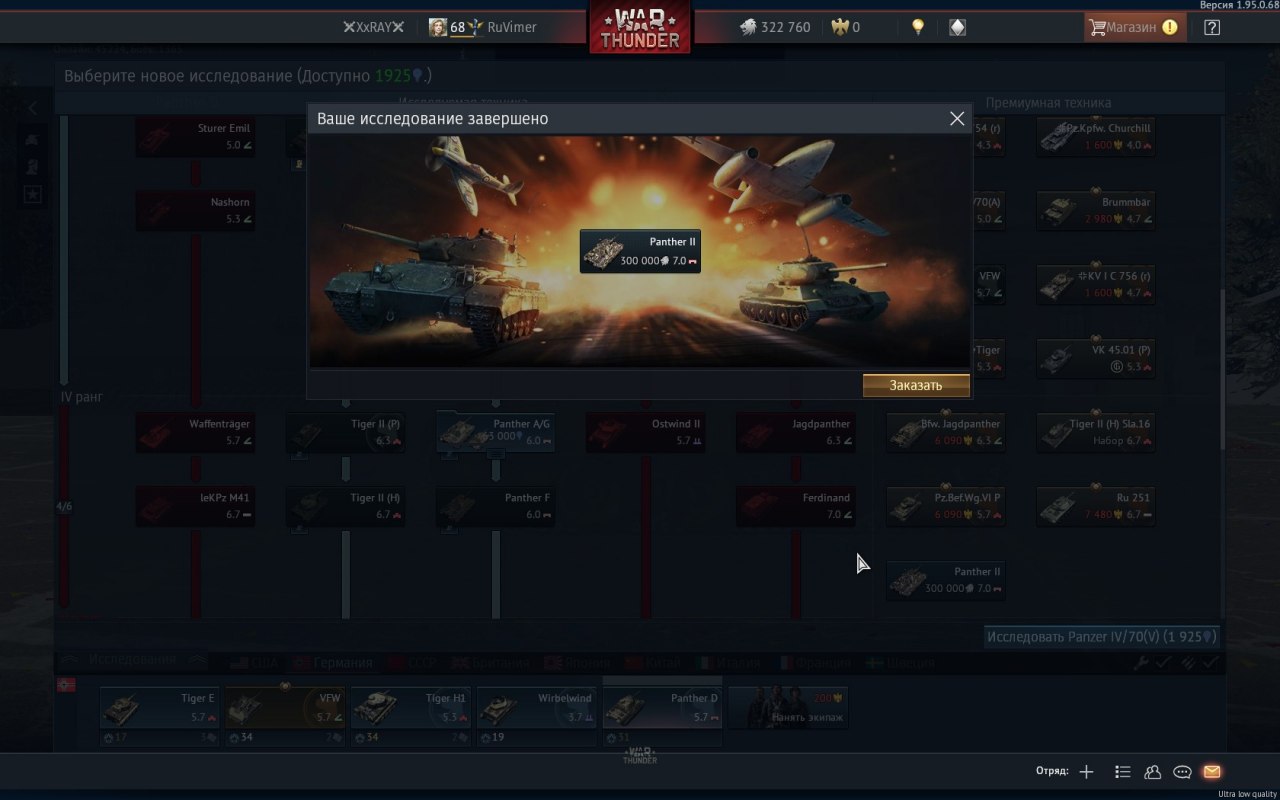Image resolution: width=1280 pixels, height=800 pixels.
Task: Switch to the Китай nation tab
Action: point(652,662)
